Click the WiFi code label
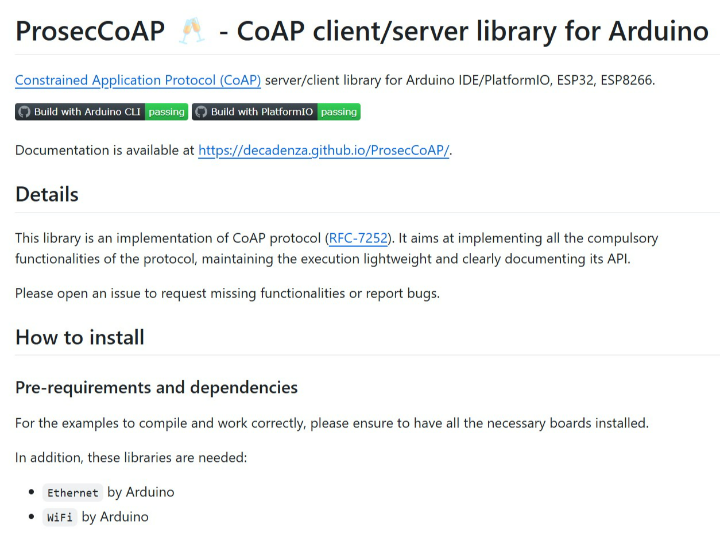The width and height of the screenshot is (720, 540). click(60, 517)
